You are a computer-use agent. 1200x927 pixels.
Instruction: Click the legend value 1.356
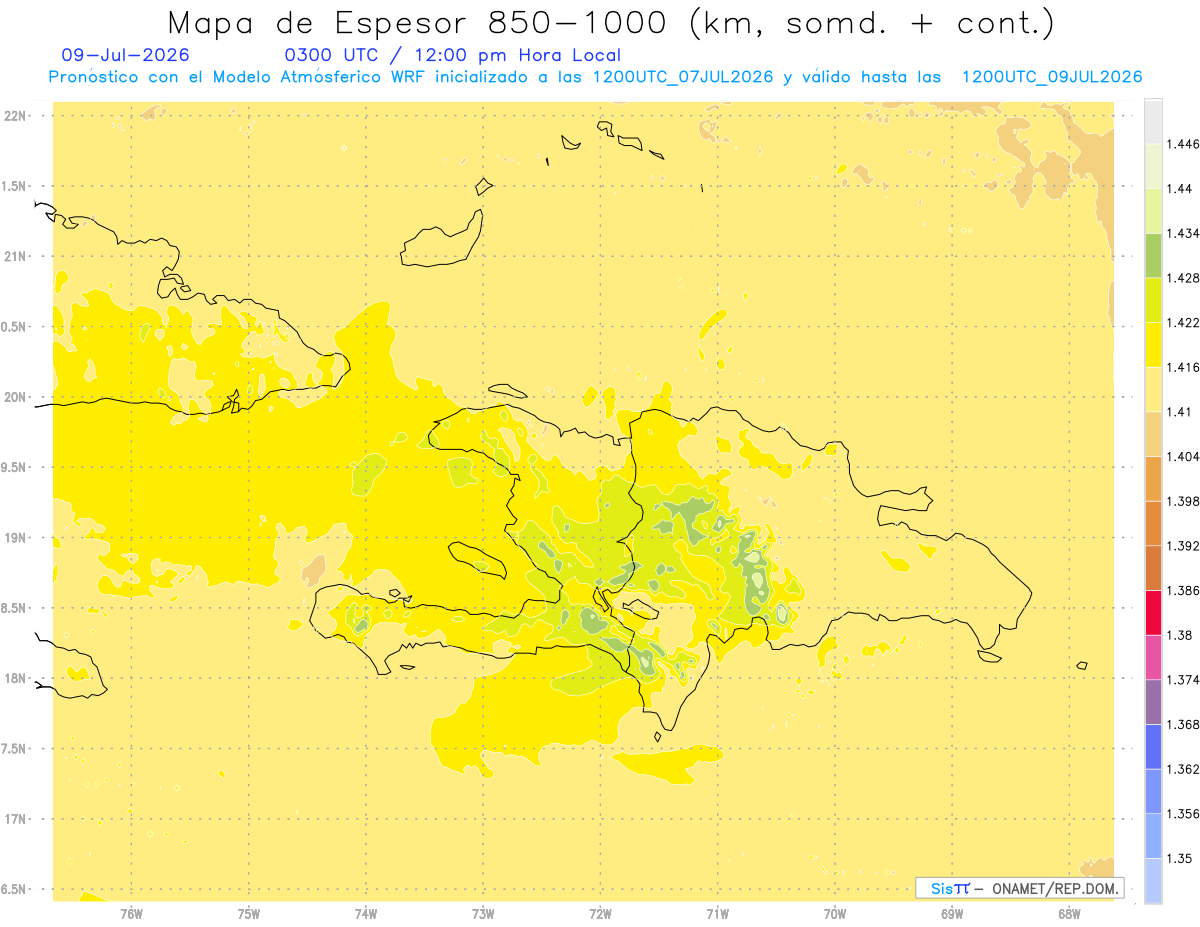1184,814
